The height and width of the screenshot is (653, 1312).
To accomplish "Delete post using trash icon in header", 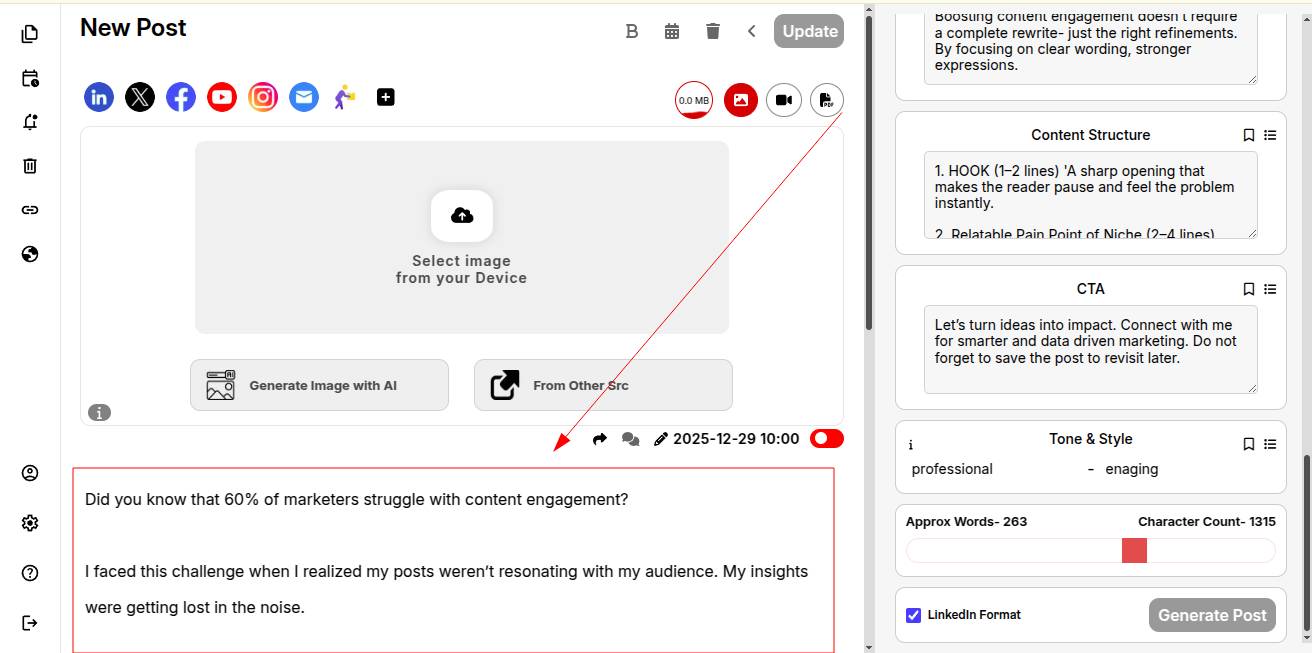I will (713, 31).
